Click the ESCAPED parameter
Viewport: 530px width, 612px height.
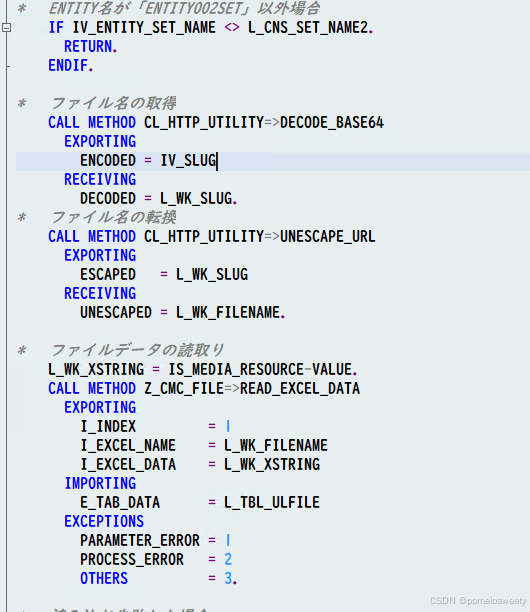coord(108,274)
